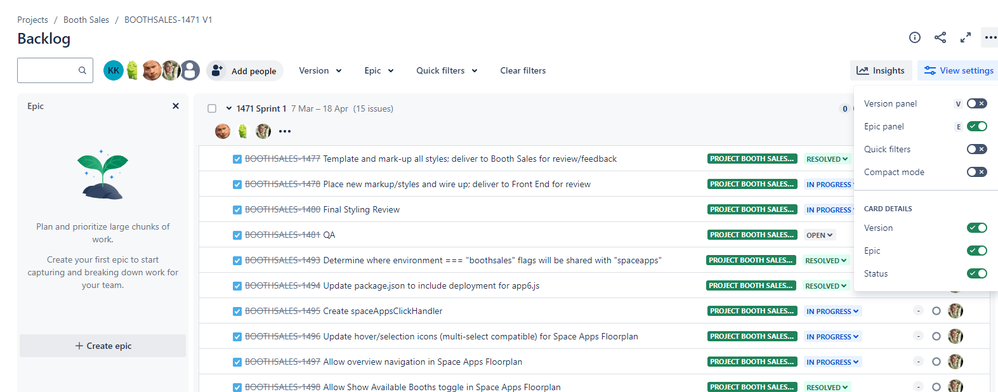
Task: Click the assignee avatar on the BOOTHSALES-1495 row
Action: [x=955, y=311]
